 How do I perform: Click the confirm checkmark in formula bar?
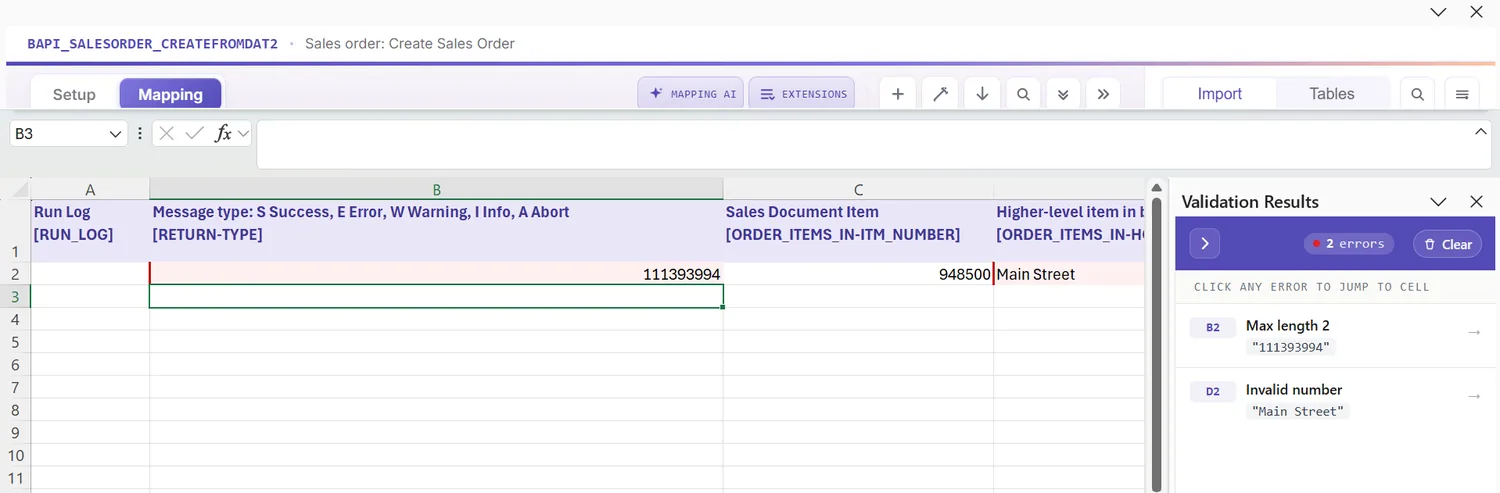click(x=195, y=133)
